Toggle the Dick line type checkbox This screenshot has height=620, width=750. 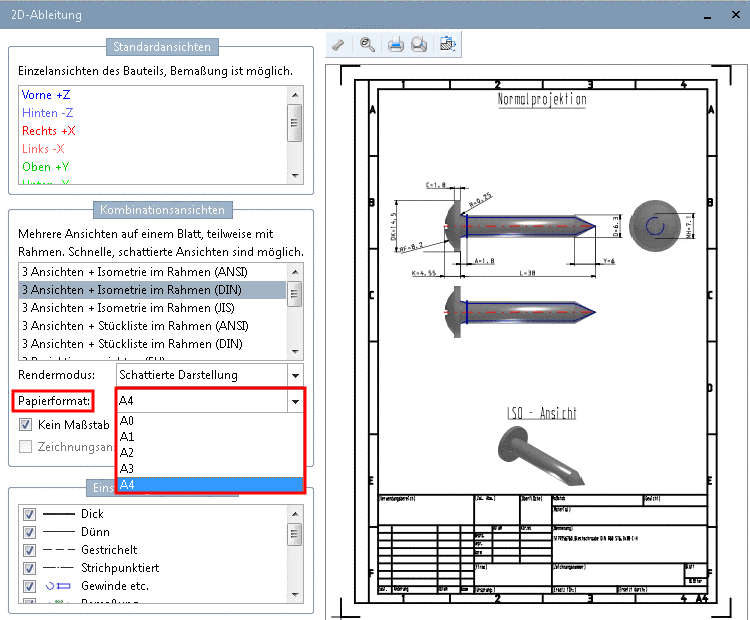point(29,514)
